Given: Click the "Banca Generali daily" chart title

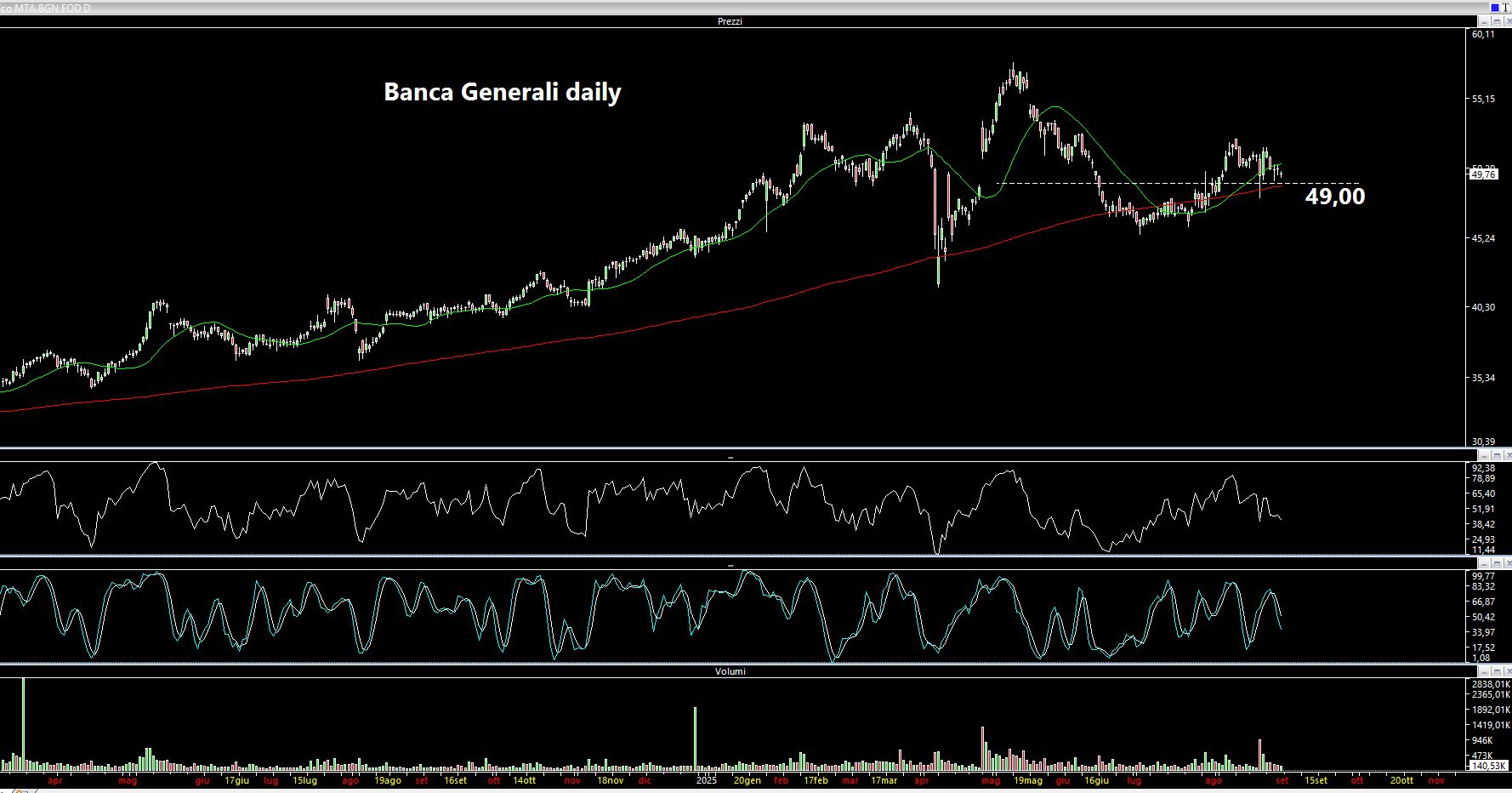Looking at the screenshot, I should (x=503, y=92).
